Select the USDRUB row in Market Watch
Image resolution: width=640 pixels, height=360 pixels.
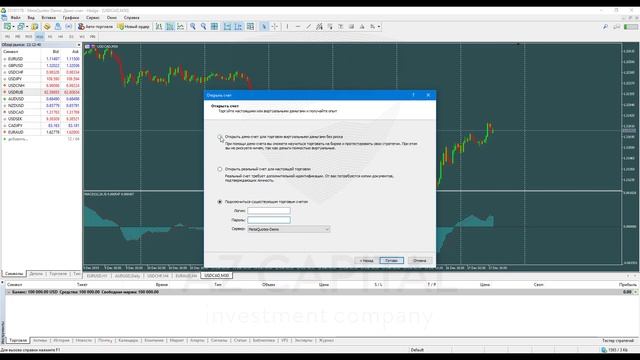(41, 92)
